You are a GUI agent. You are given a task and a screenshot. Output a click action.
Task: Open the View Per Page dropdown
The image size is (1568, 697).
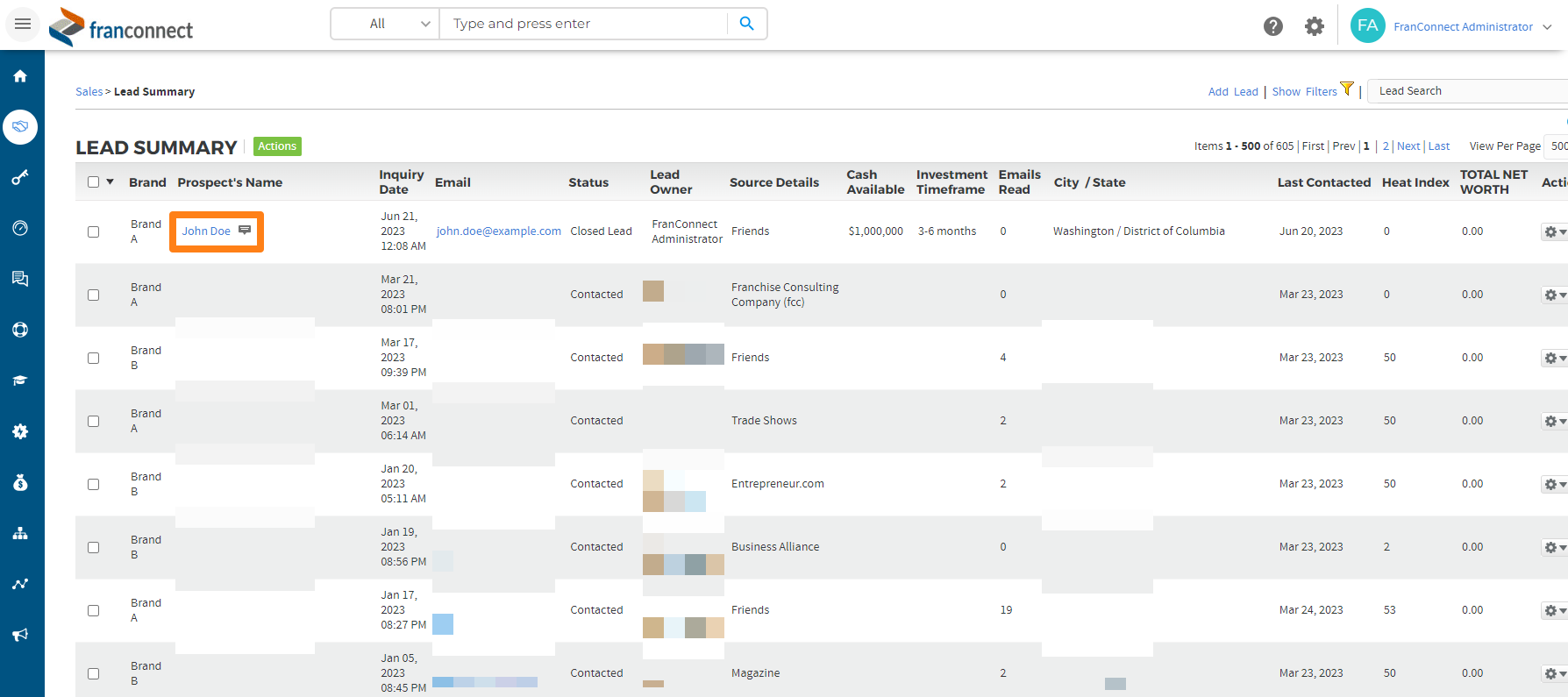[1557, 146]
